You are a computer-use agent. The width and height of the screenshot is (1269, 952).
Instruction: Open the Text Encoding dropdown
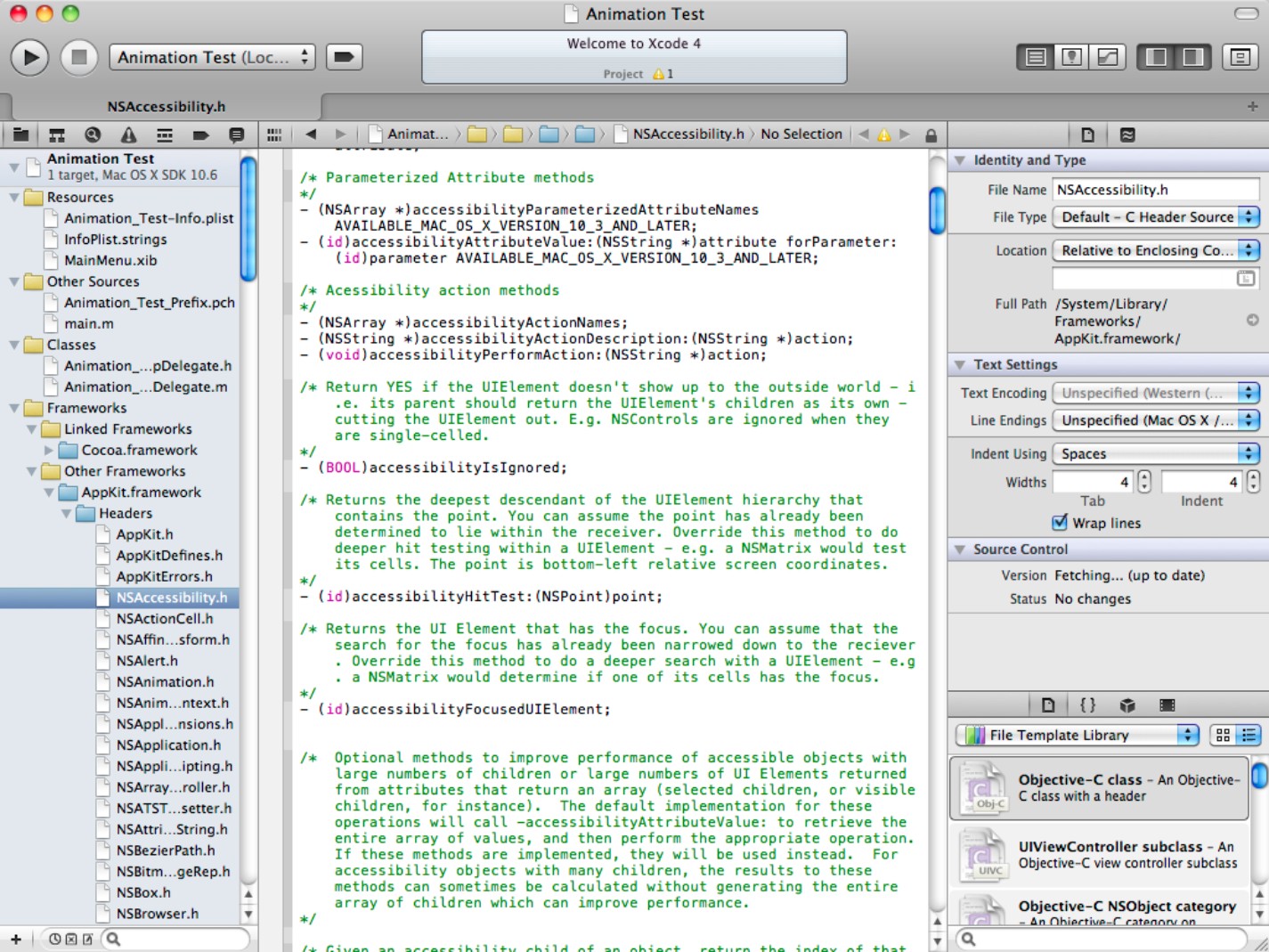click(1156, 393)
